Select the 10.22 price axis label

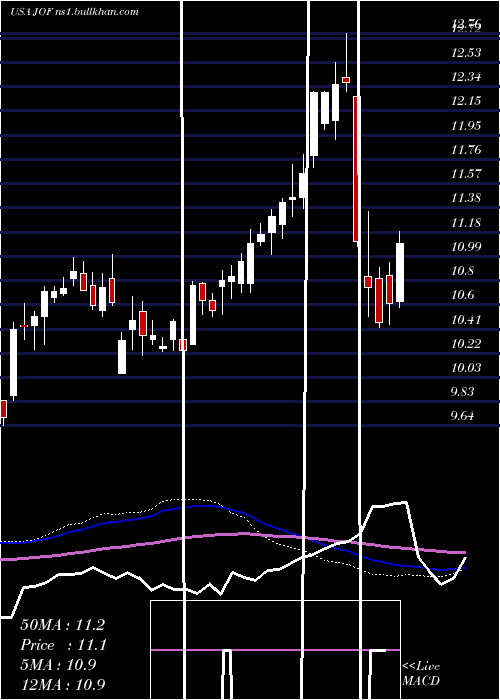(466, 343)
